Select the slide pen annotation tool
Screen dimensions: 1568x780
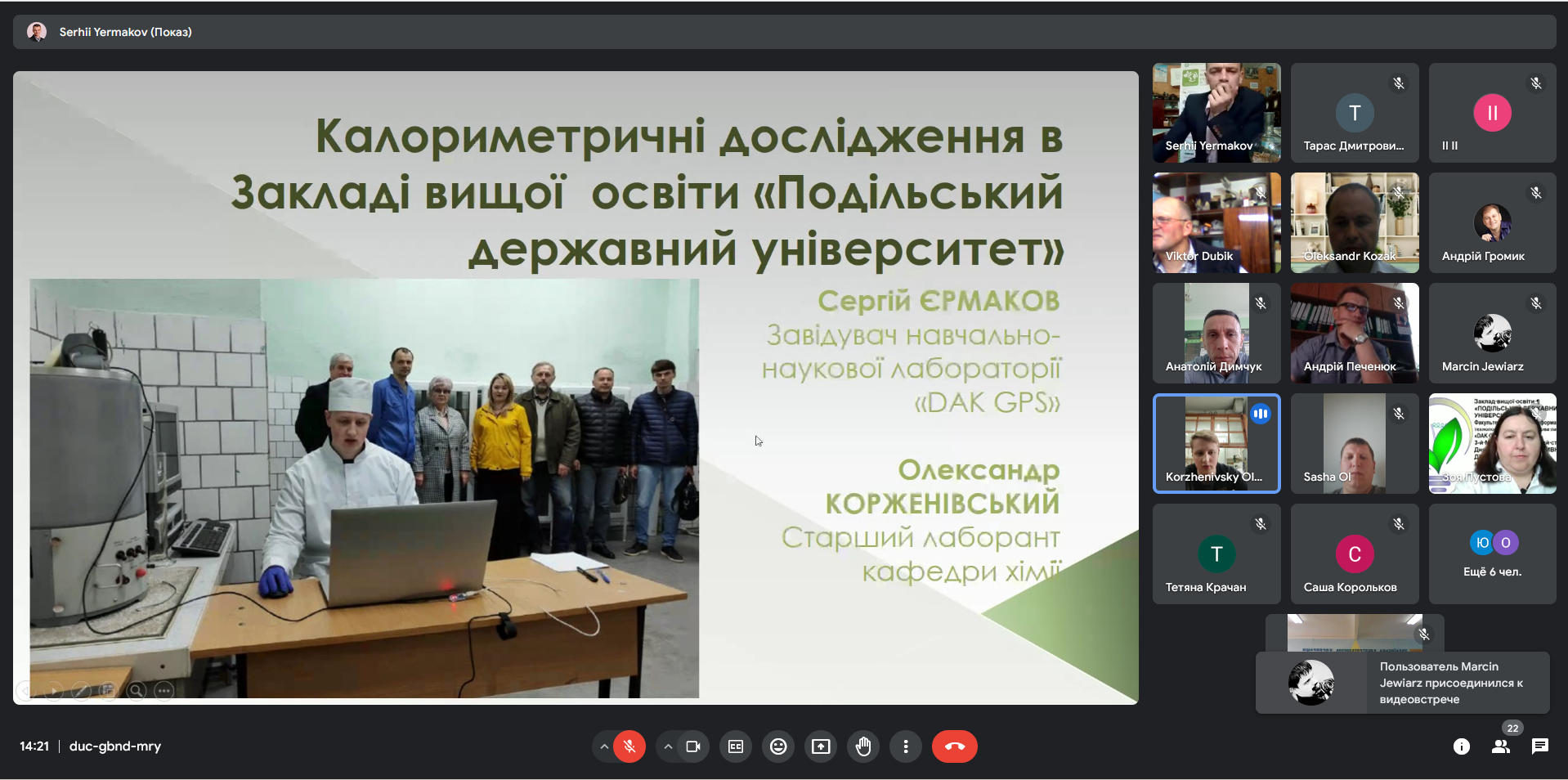tap(81, 691)
